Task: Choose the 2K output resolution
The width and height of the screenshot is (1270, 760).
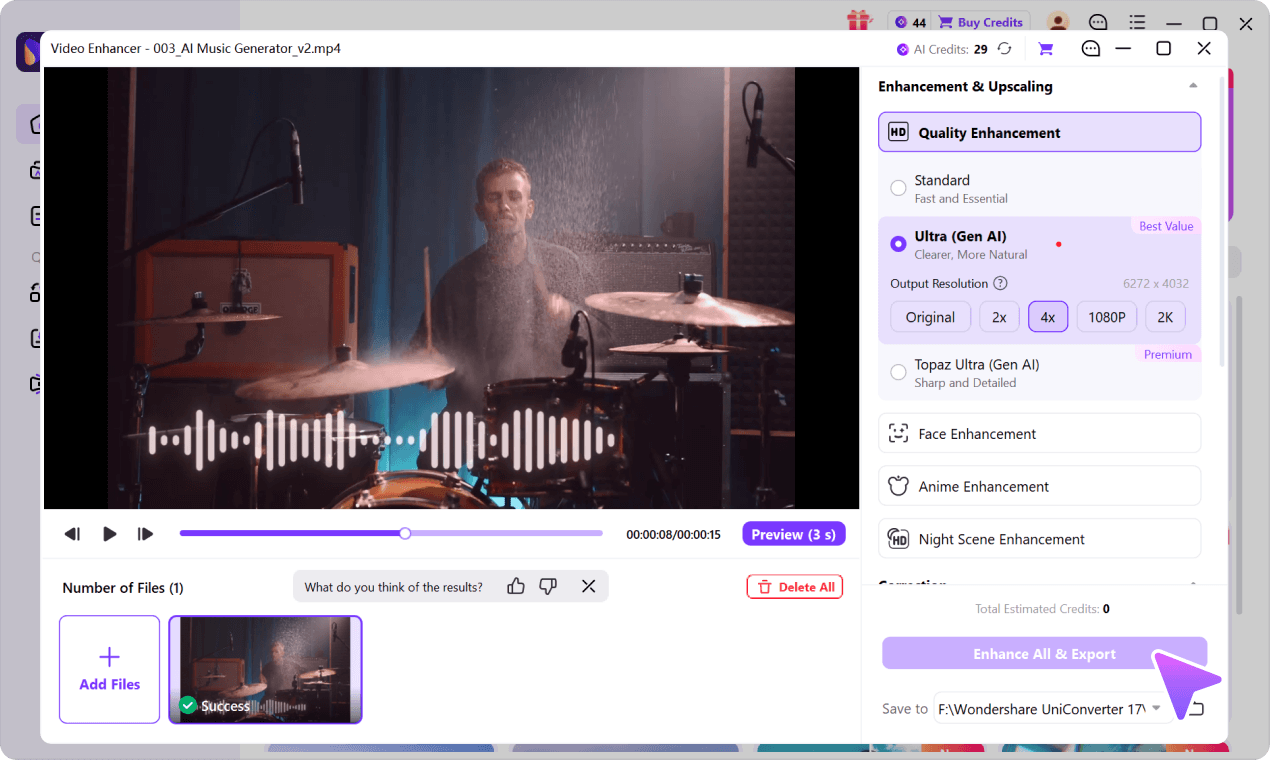Action: tap(1165, 317)
